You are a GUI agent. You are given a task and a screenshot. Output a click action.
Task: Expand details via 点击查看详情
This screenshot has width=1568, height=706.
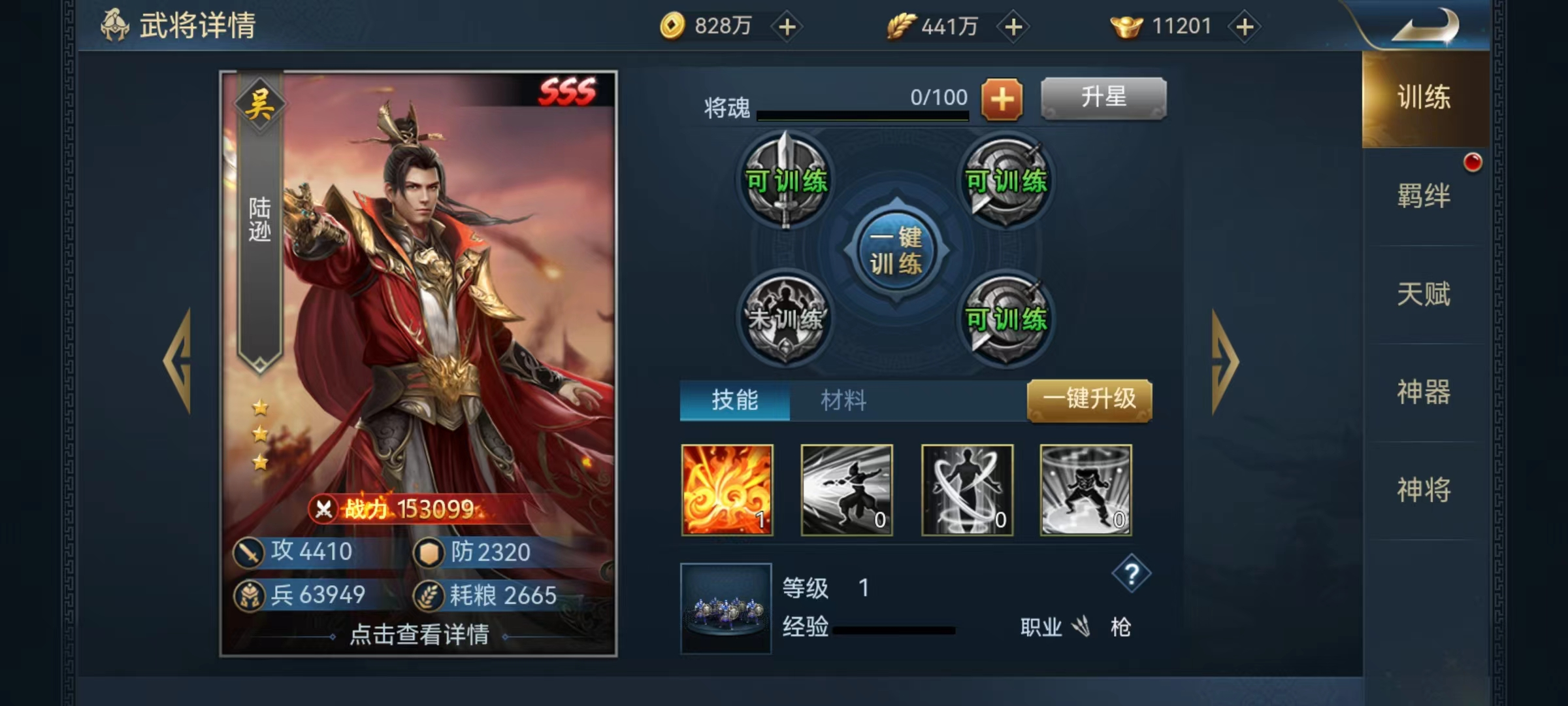click(419, 635)
